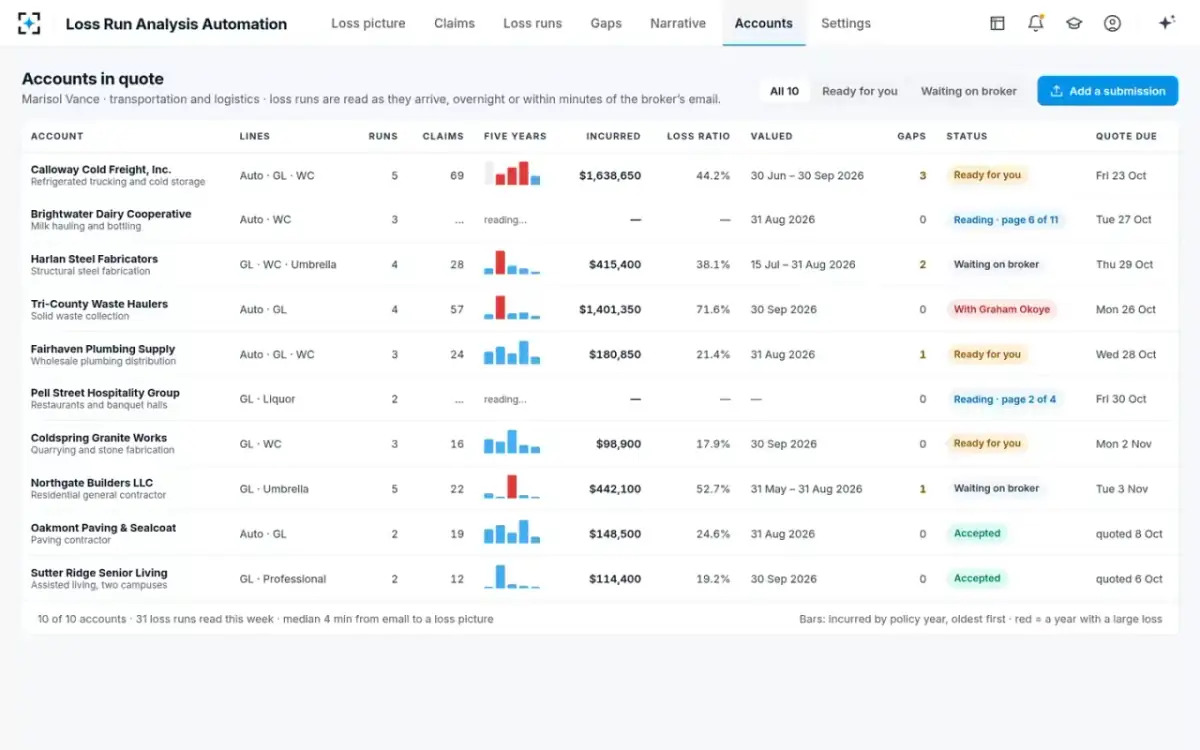Click the $1,638,650 incurred value
The width and height of the screenshot is (1200, 750).
coord(610,176)
